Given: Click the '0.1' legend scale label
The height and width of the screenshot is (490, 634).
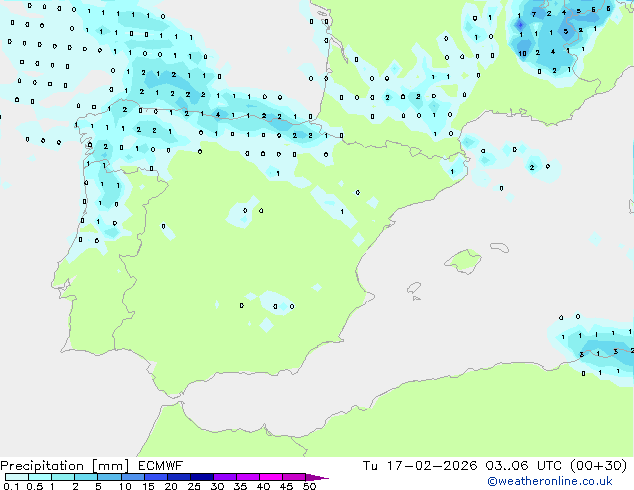Looking at the screenshot, I should (x=11, y=486).
